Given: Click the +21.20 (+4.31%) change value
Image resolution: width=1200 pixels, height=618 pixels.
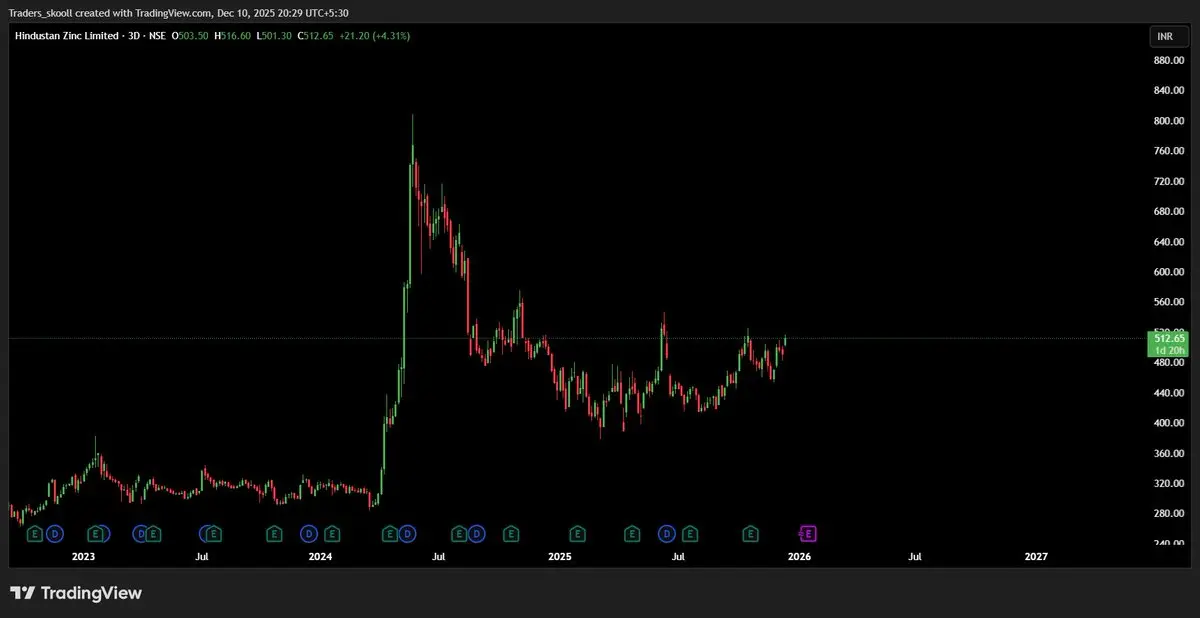Looking at the screenshot, I should tap(375, 36).
